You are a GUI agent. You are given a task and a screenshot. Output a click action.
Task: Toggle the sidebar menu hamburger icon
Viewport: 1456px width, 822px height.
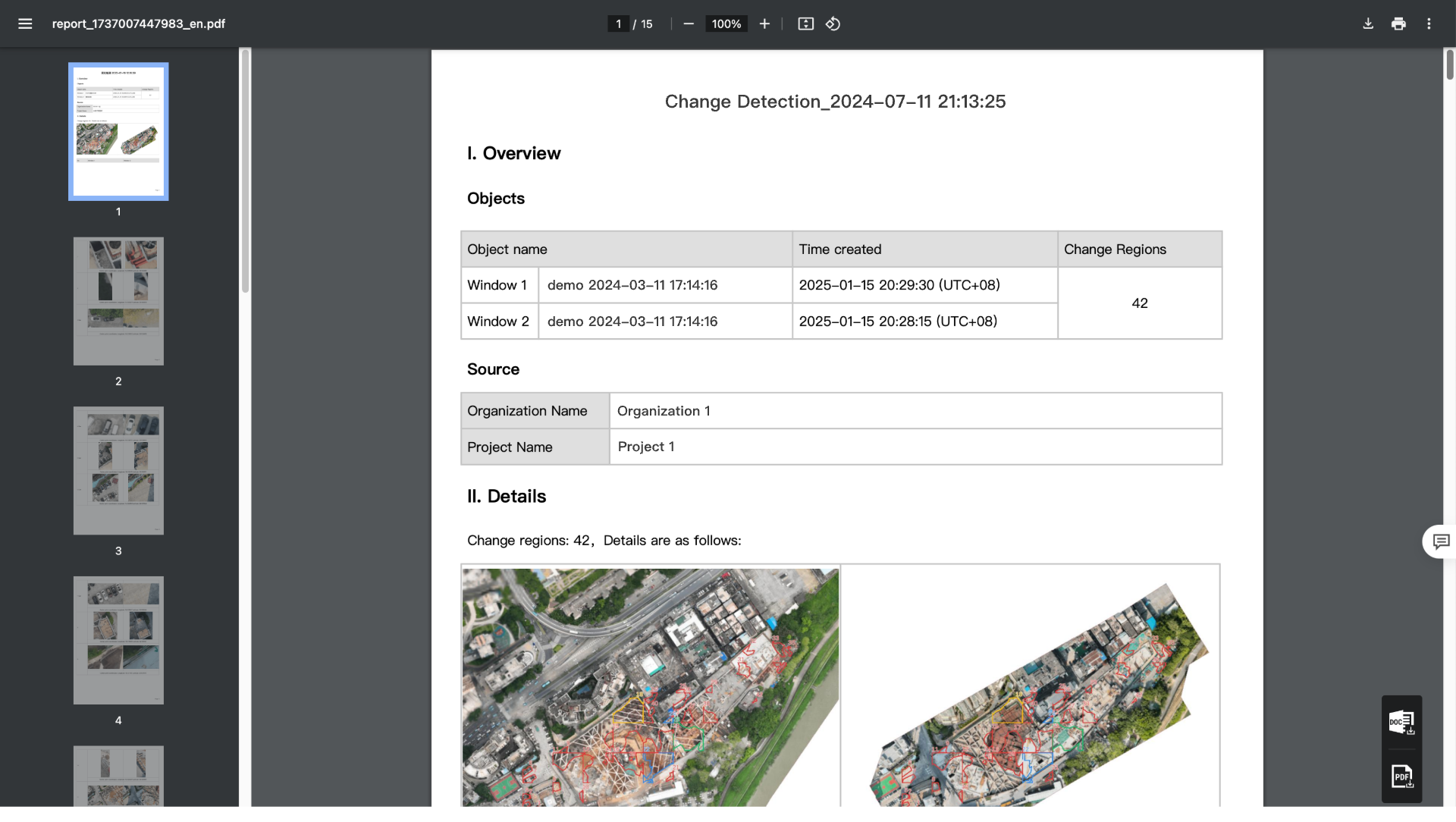[25, 24]
